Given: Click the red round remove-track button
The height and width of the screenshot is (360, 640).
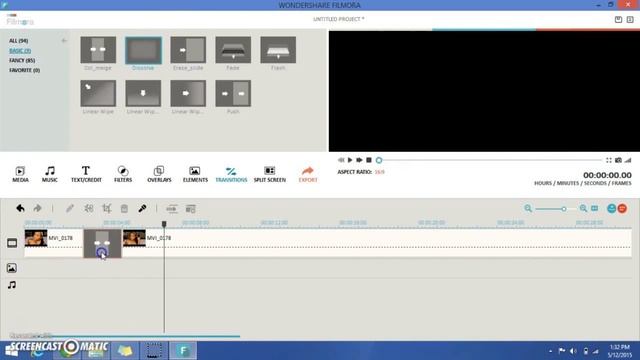Looking at the screenshot, I should tap(622, 209).
